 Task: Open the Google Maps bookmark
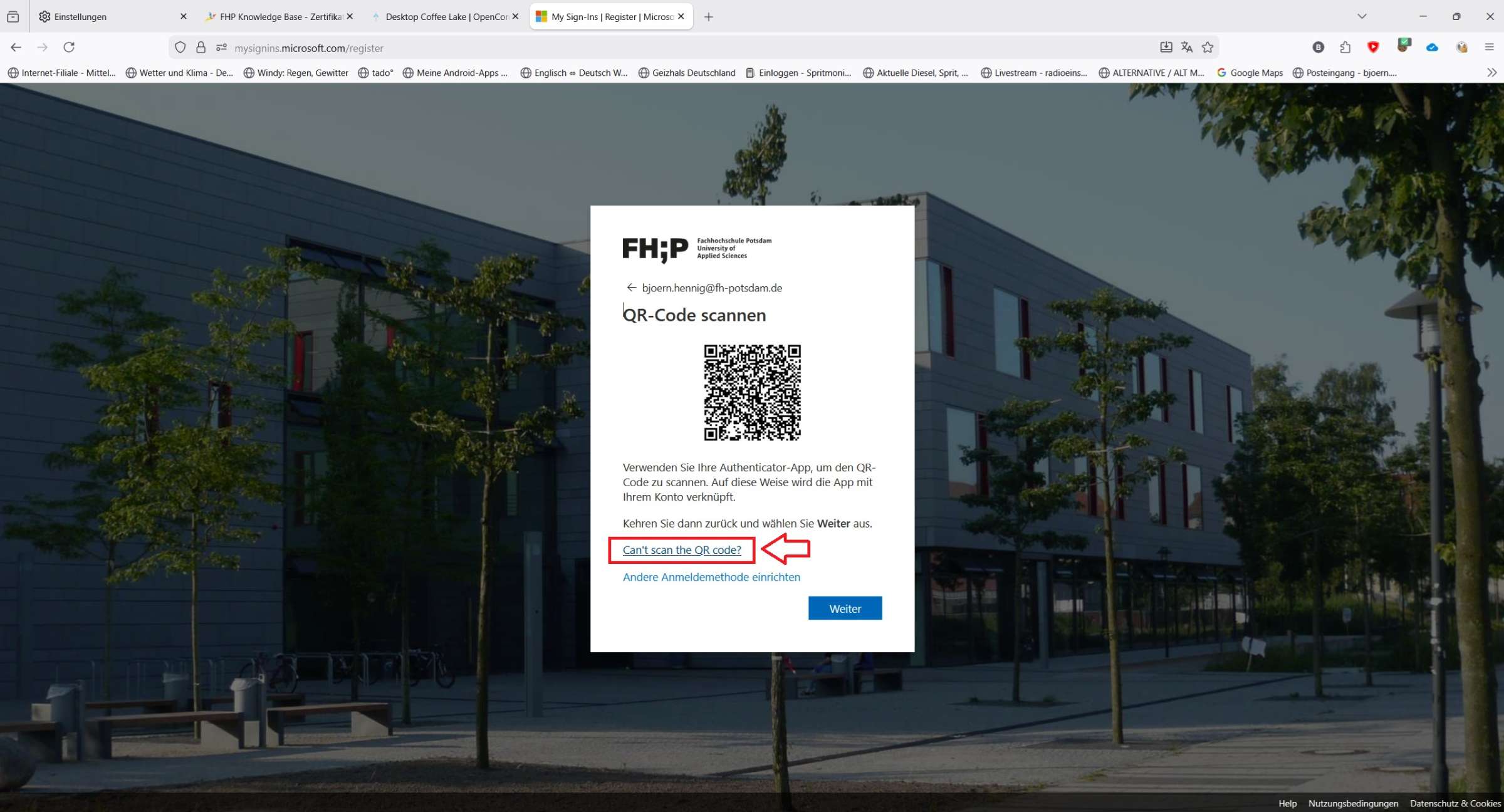(x=1250, y=73)
